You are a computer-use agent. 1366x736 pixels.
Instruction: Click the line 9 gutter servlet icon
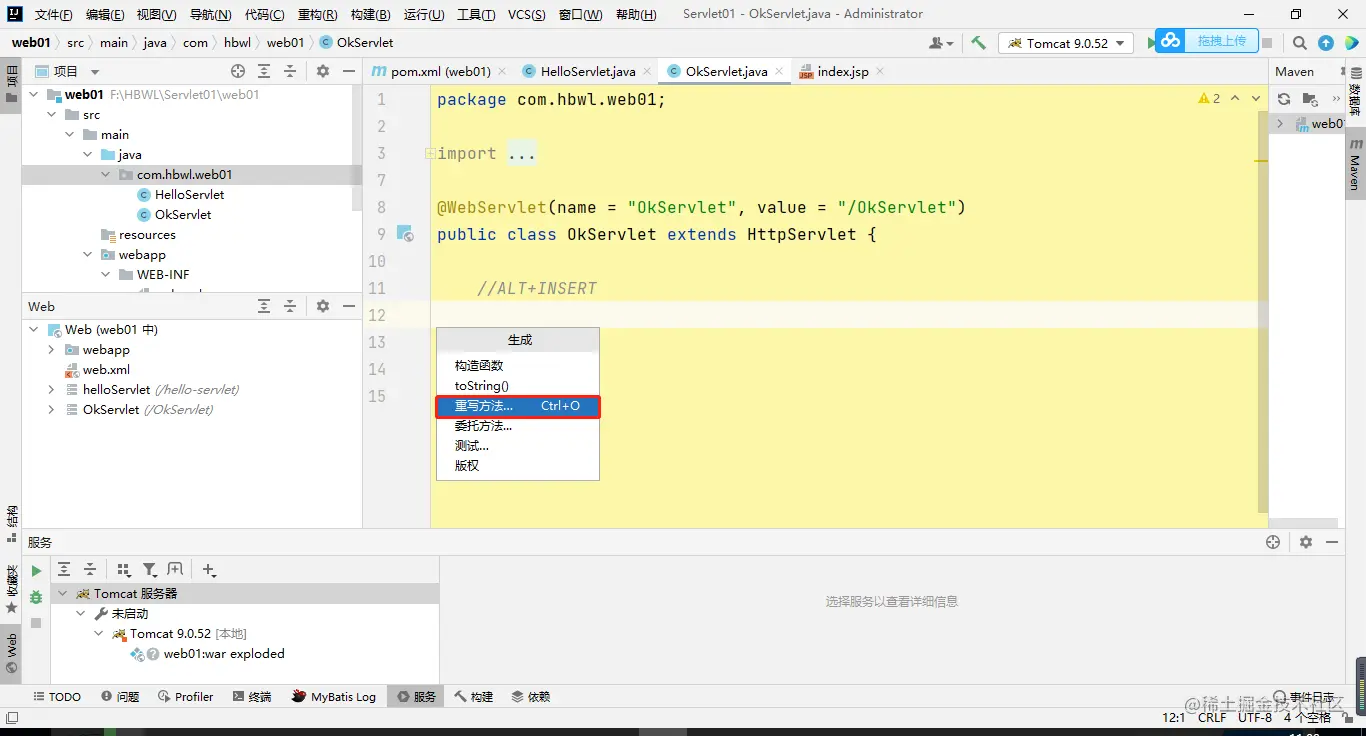[x=405, y=234]
